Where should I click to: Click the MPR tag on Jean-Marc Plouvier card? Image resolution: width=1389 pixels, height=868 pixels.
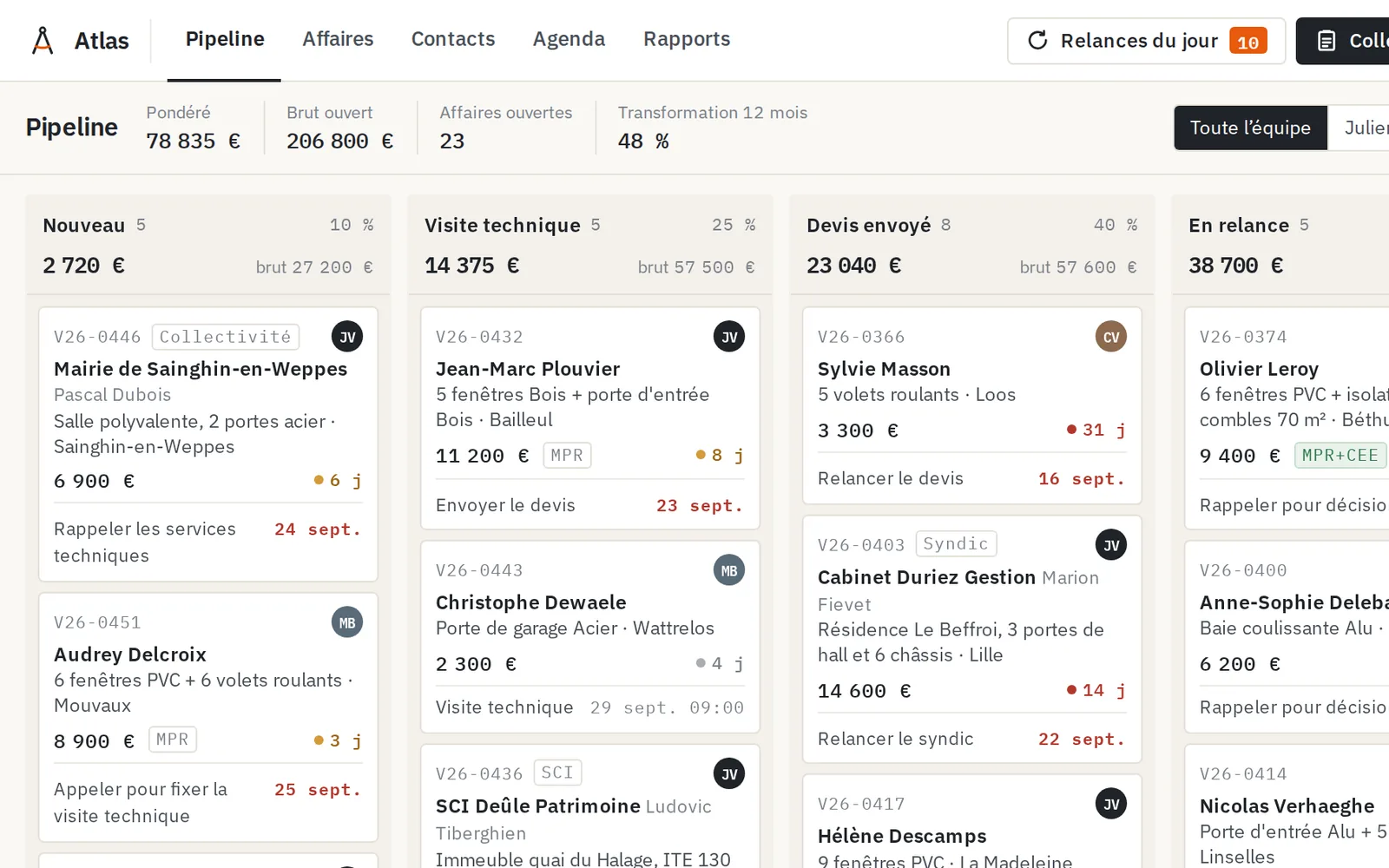(567, 456)
